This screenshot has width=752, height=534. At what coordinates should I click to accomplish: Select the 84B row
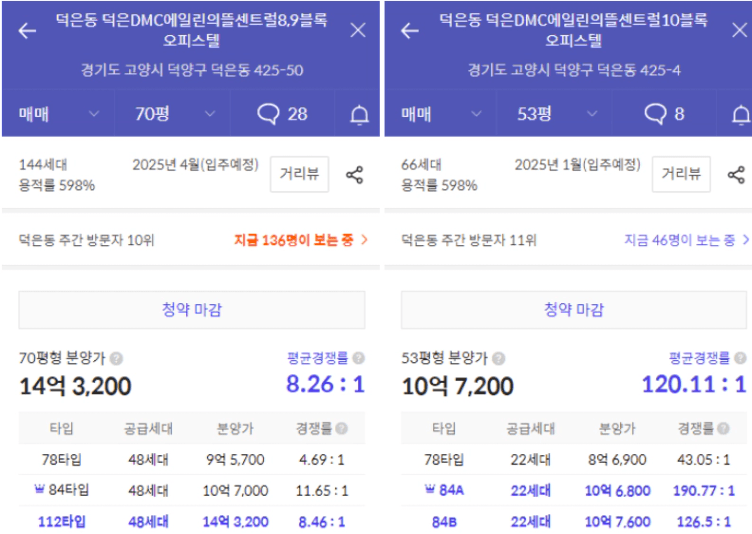click(x=574, y=521)
